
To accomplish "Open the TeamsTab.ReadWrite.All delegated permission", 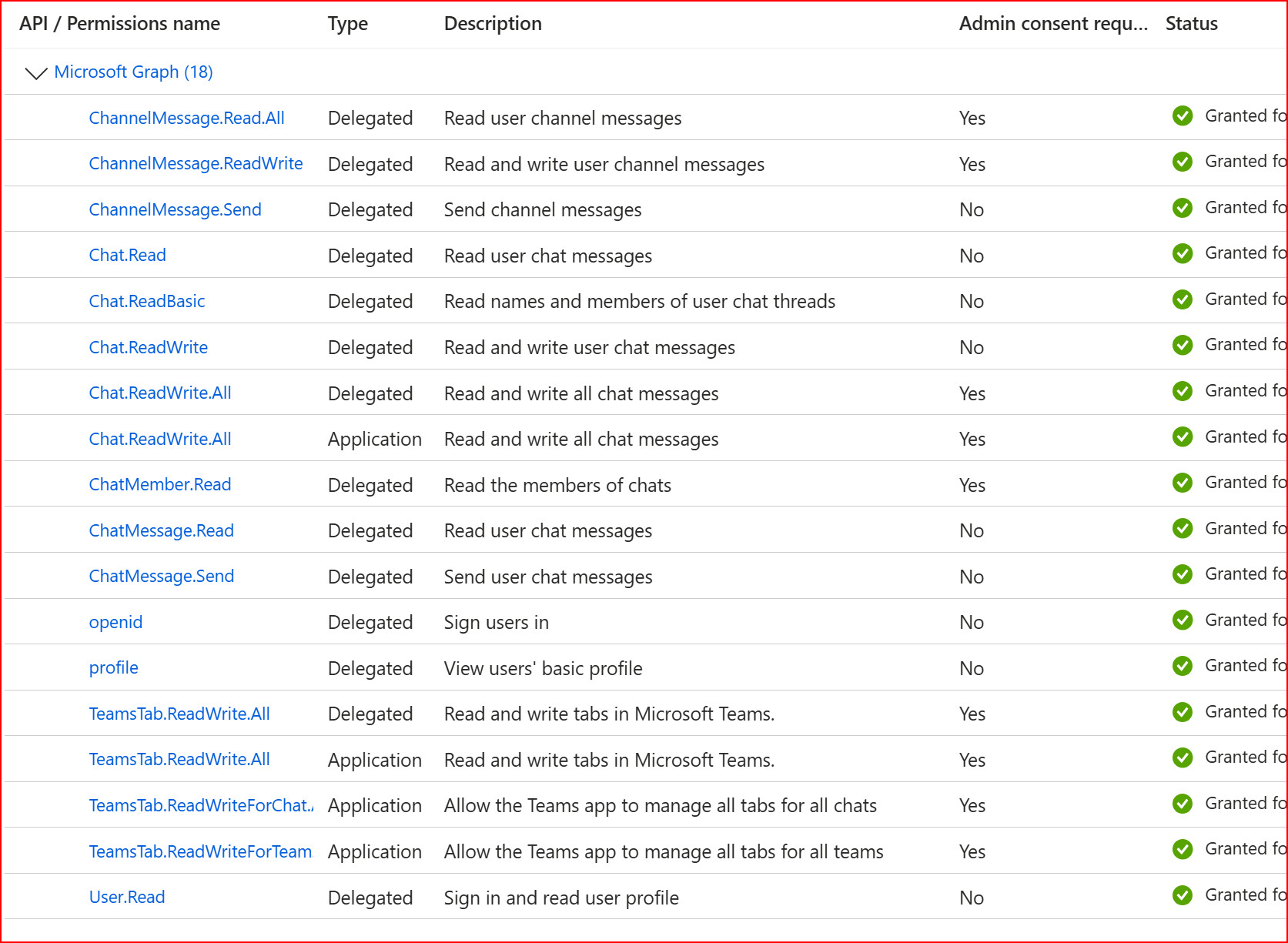I will [179, 714].
